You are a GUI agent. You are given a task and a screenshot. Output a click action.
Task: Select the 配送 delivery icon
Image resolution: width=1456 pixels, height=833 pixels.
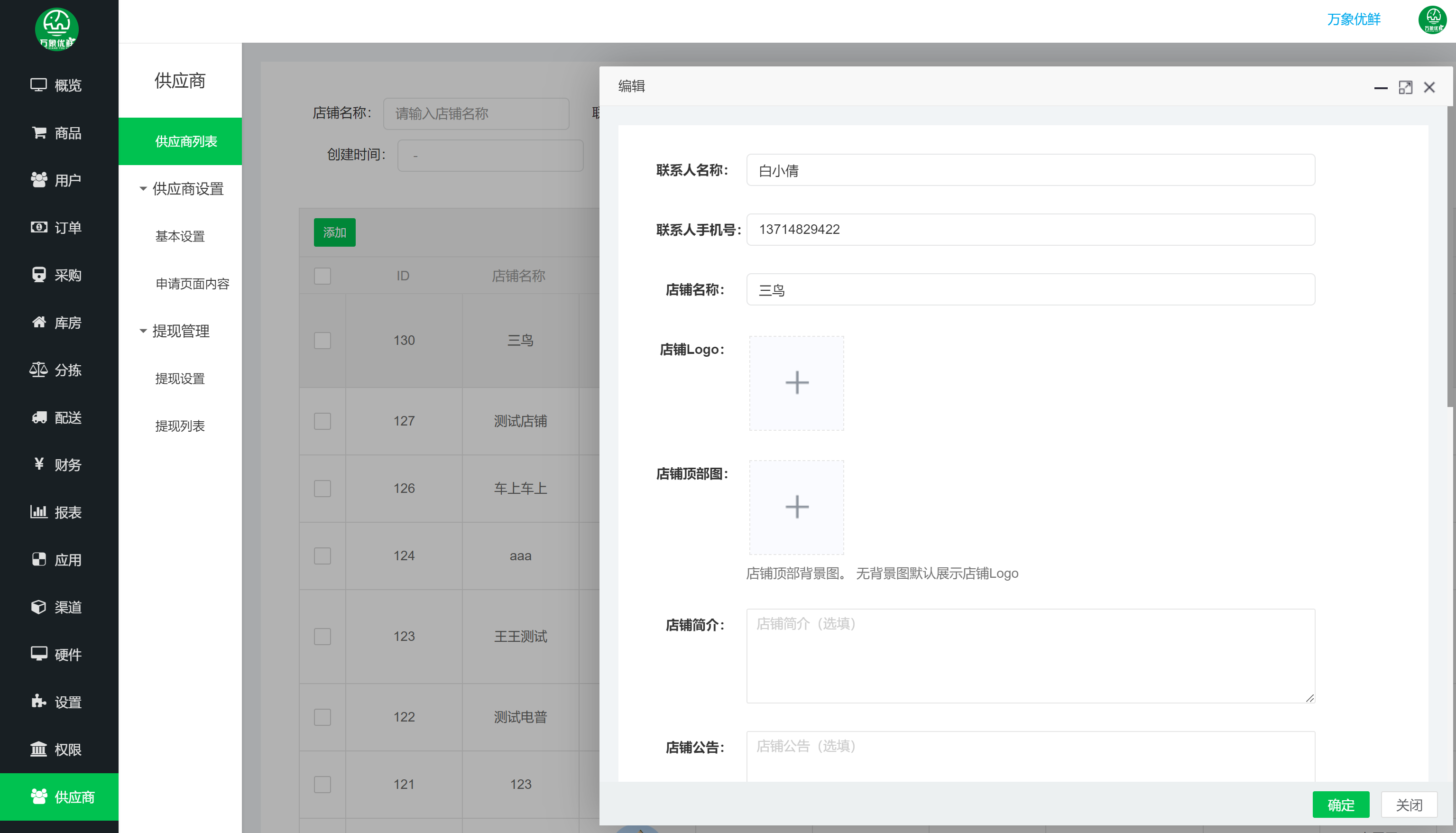[57, 417]
